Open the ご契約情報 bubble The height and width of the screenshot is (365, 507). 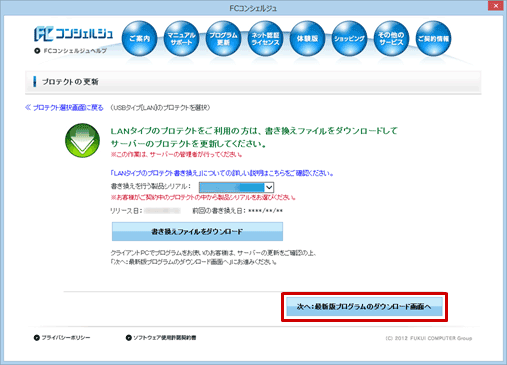pos(433,38)
